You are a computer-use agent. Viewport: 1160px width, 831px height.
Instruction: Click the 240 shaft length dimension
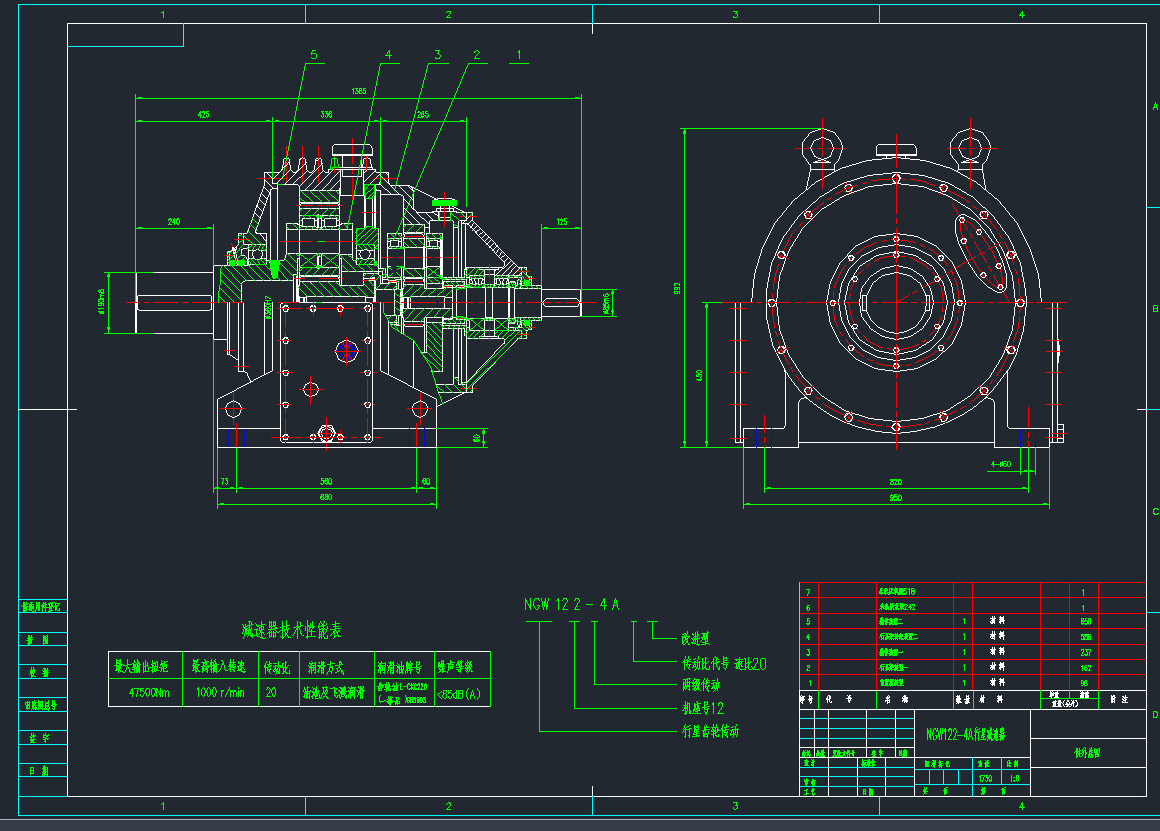click(174, 221)
